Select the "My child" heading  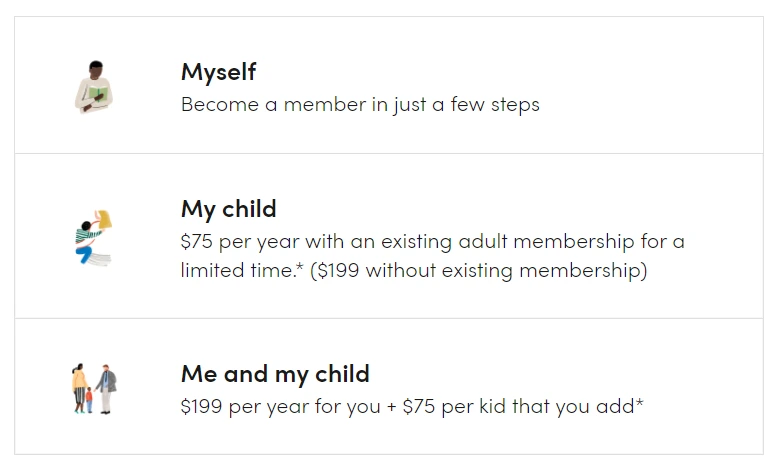(x=229, y=209)
